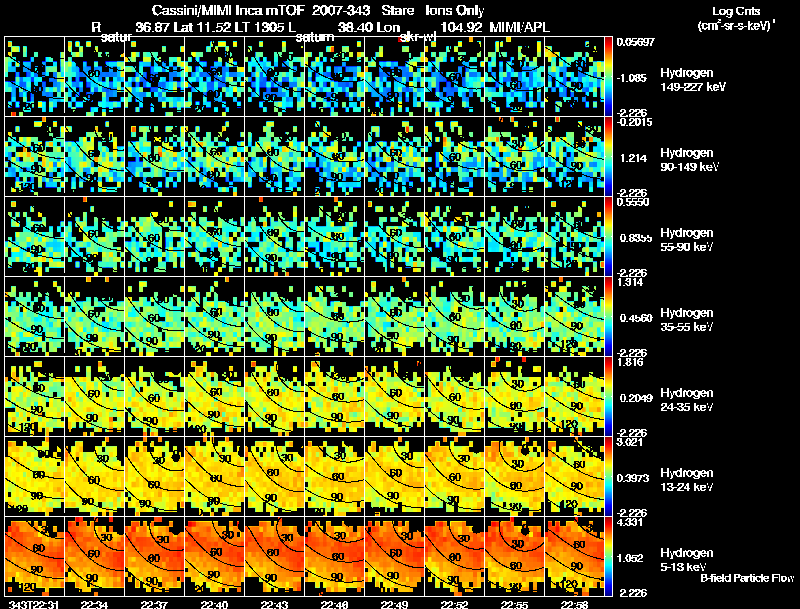
Task: Click the color scale value 0.8355
Action: pos(635,238)
